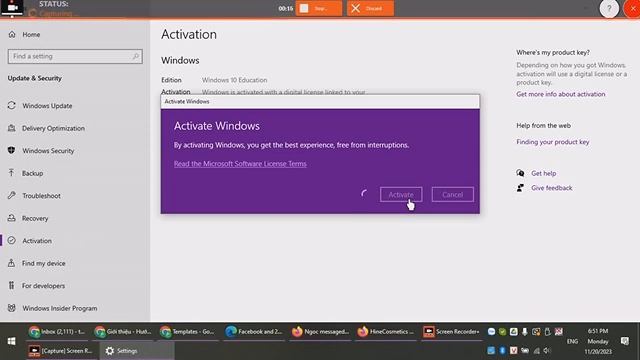
Task: Click the Get help chat bubble icon
Action: point(520,173)
